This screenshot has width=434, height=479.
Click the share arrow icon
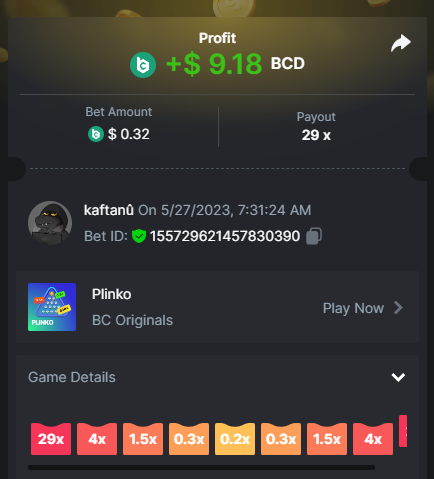(x=401, y=43)
